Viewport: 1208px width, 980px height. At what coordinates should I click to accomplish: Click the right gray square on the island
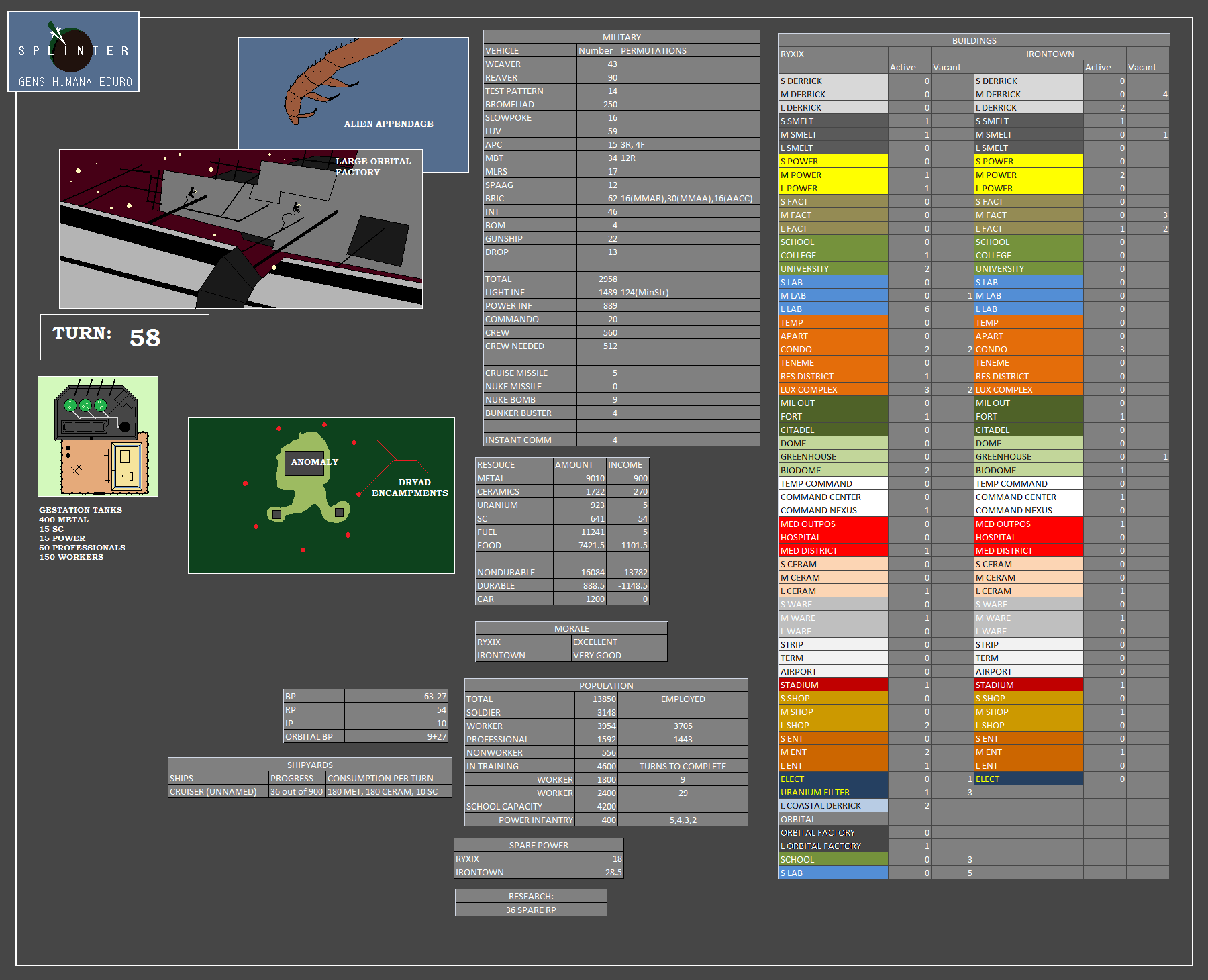339,512
